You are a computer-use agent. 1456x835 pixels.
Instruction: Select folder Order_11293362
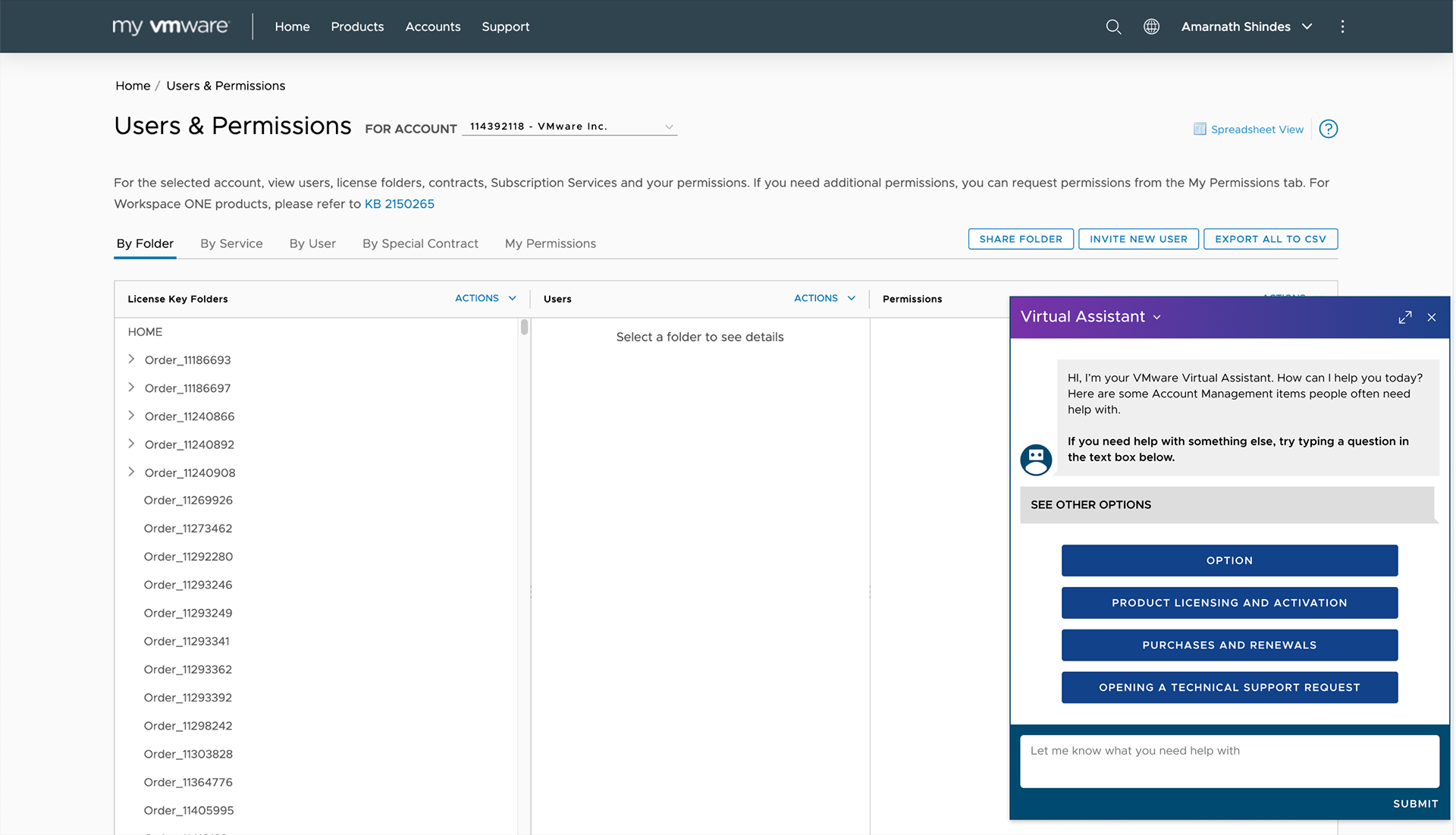(x=188, y=669)
